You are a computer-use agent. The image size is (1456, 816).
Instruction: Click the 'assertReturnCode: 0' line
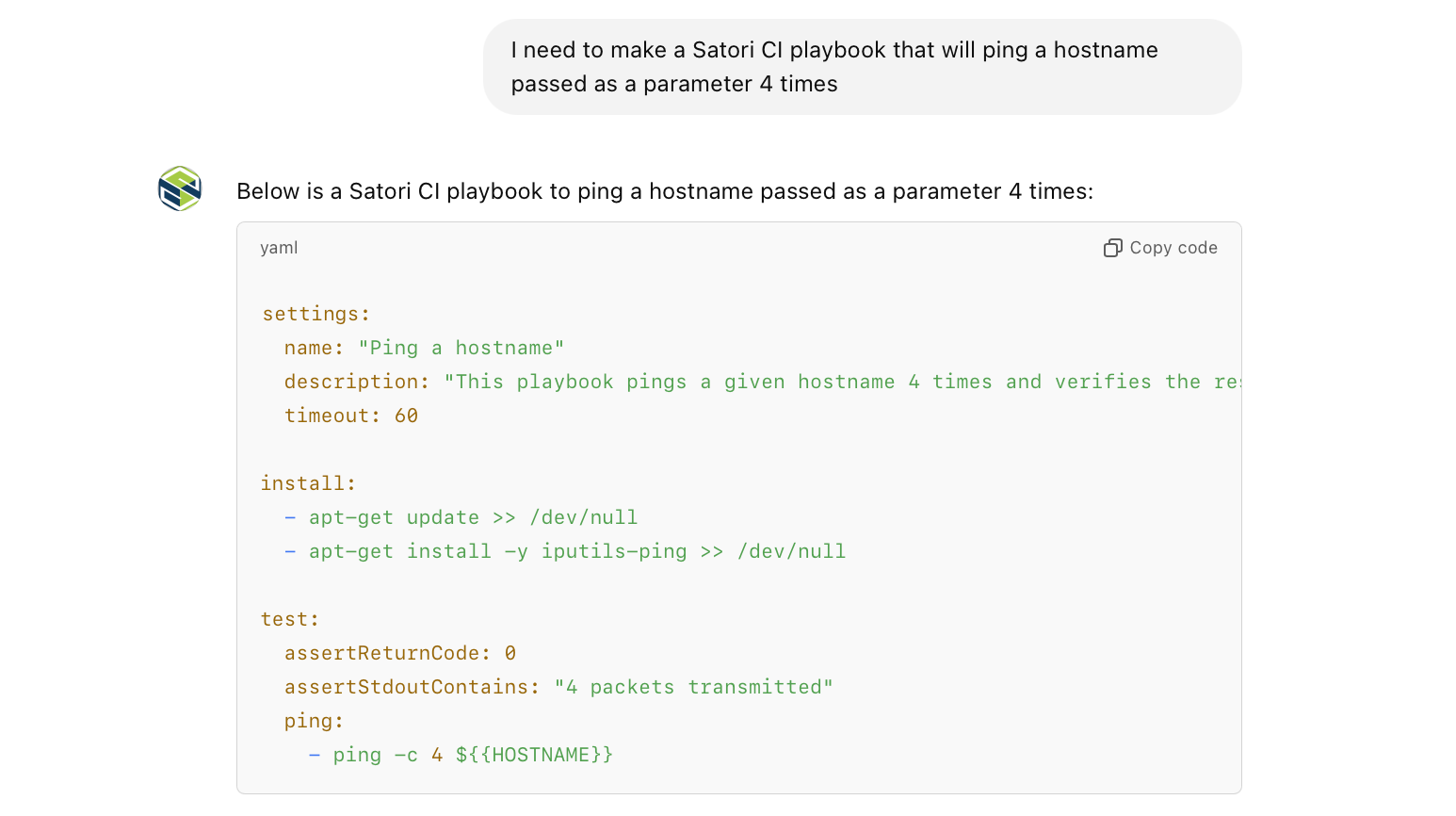pyautogui.click(x=400, y=653)
